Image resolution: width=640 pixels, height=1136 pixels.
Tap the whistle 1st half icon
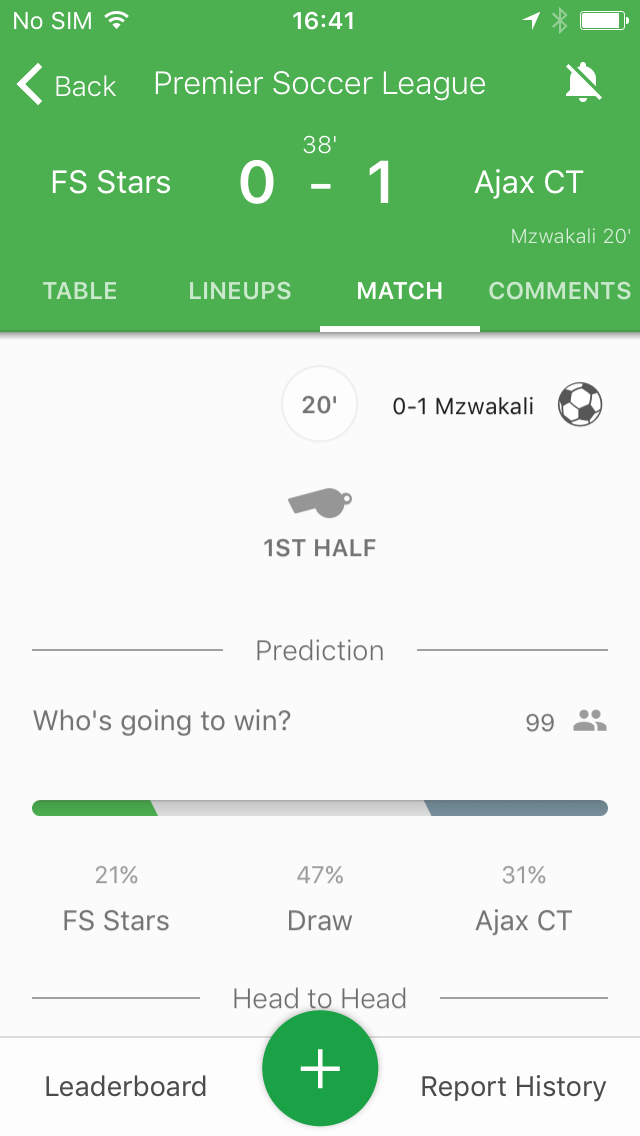point(320,503)
